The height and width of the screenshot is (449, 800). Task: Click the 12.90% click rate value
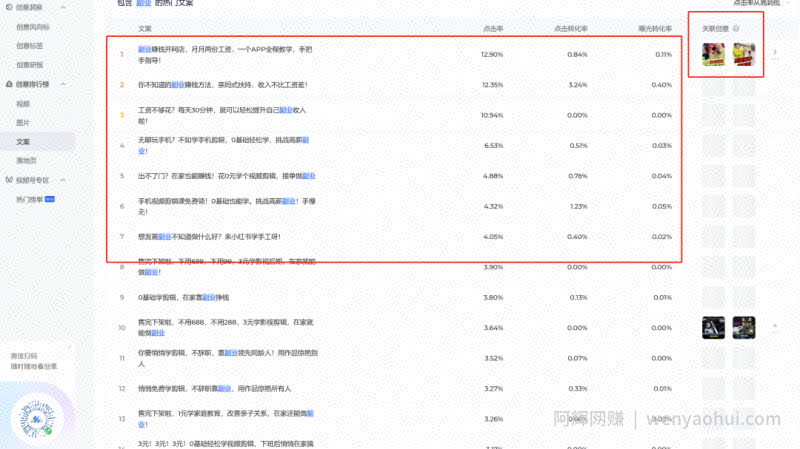click(x=492, y=54)
